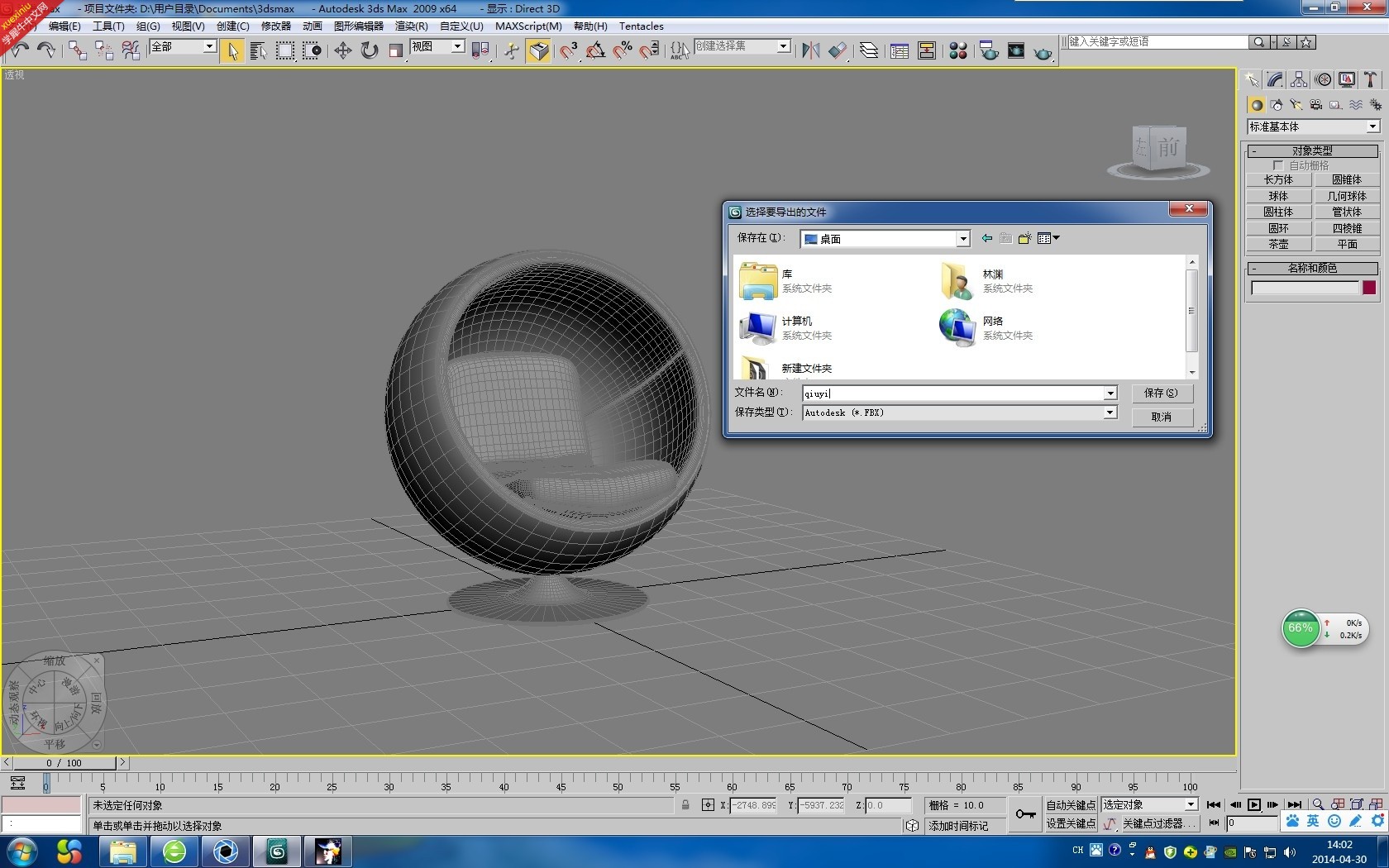1389x868 pixels.
Task: Toggle the selection lock padlock icon
Action: [x=685, y=804]
